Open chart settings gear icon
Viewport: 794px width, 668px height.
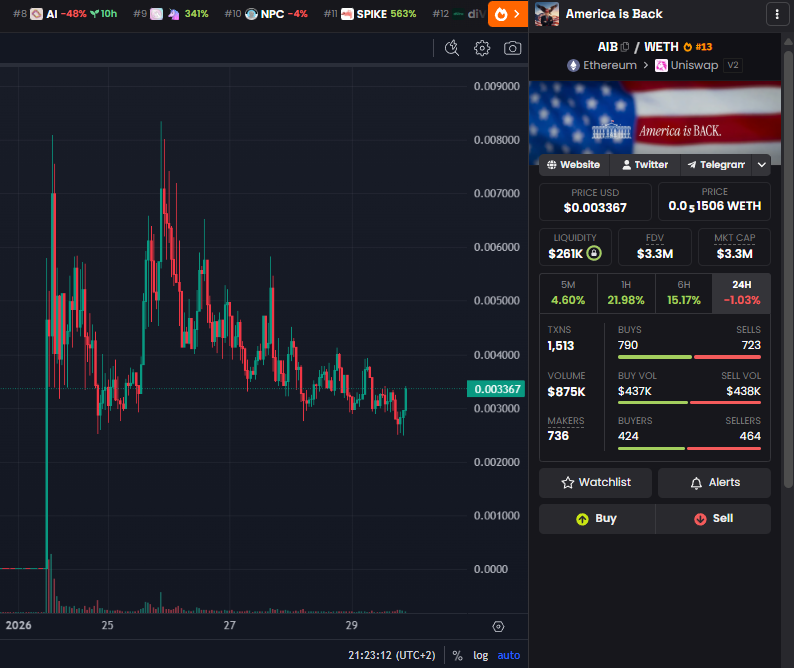point(482,48)
